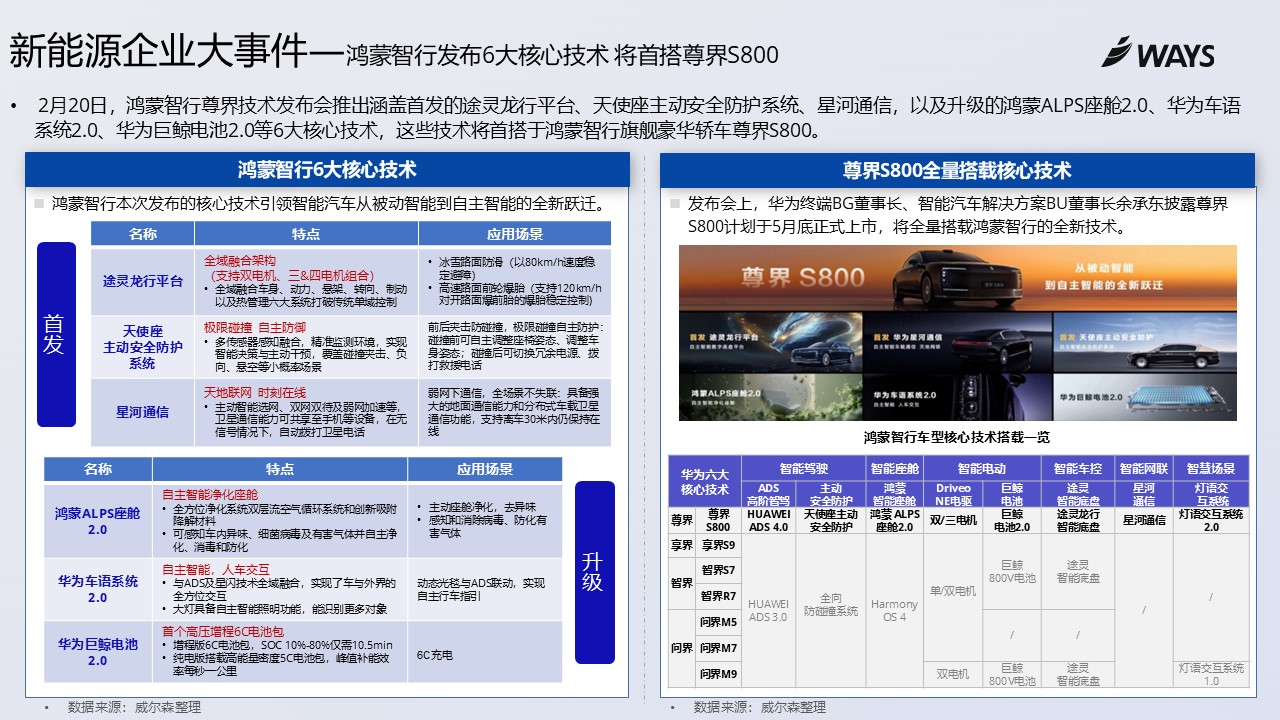Click the 巨鲸电池2.0 cell in 尊界 row
This screenshot has height=720, width=1280.
pos(1012,520)
